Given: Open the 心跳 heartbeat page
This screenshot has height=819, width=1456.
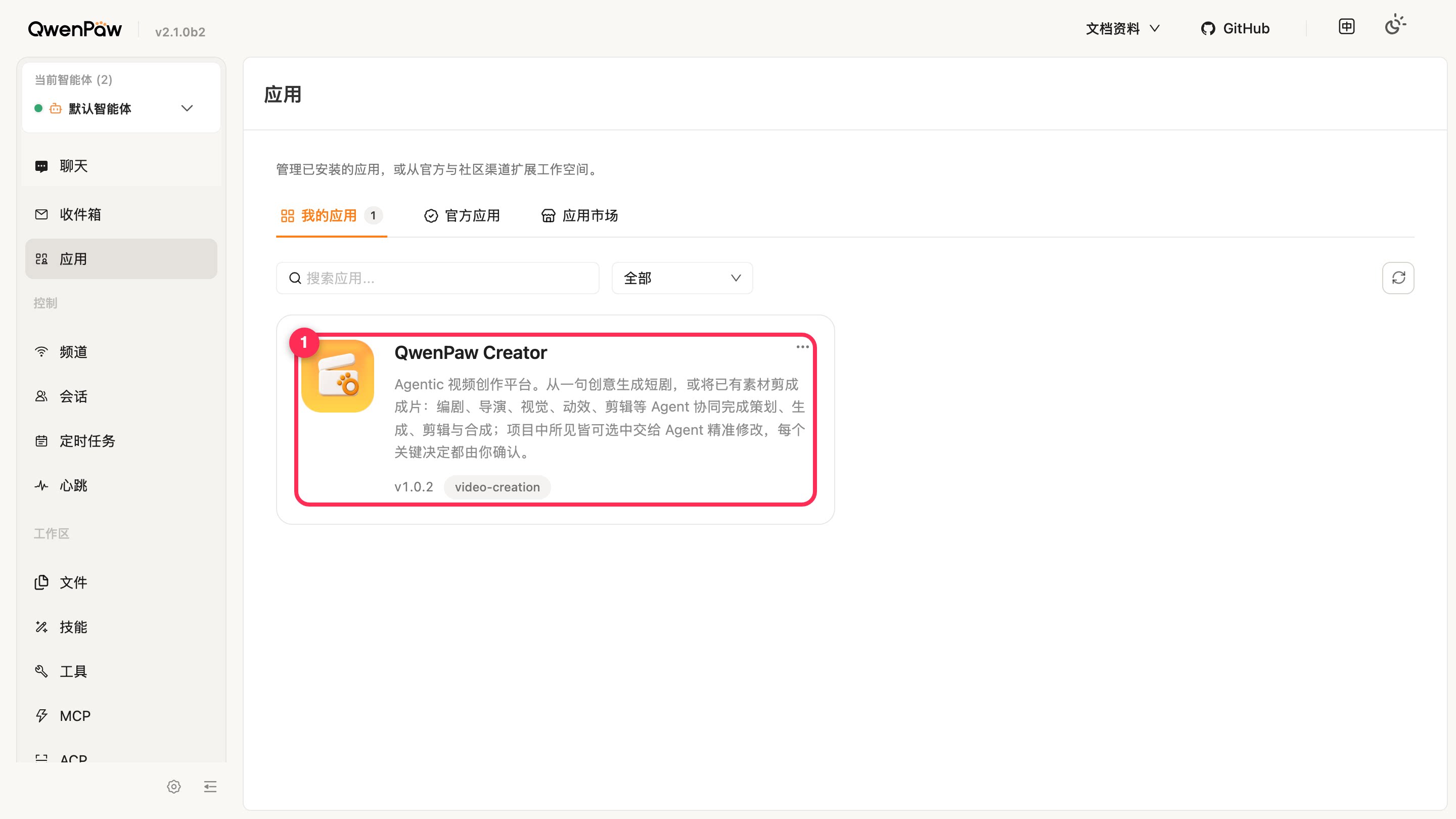Looking at the screenshot, I should click(121, 485).
